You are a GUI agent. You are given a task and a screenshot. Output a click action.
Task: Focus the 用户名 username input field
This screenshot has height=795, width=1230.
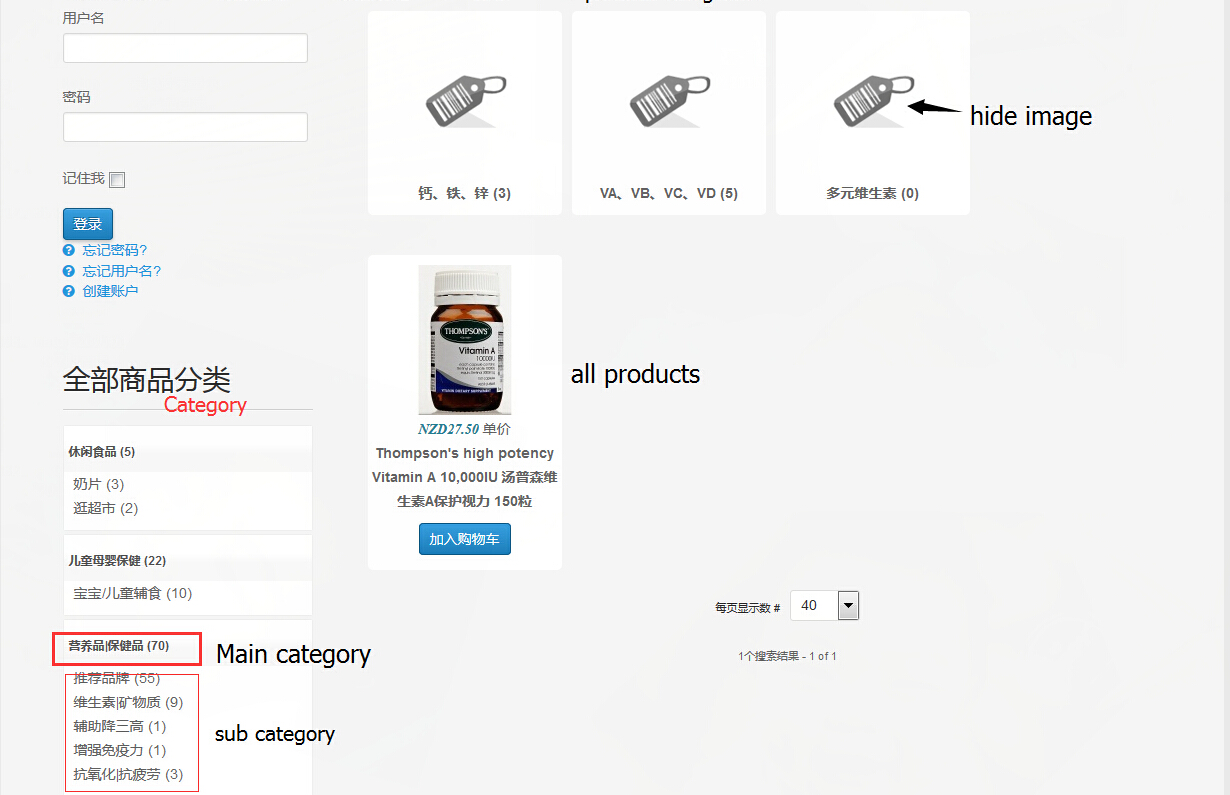click(185, 48)
